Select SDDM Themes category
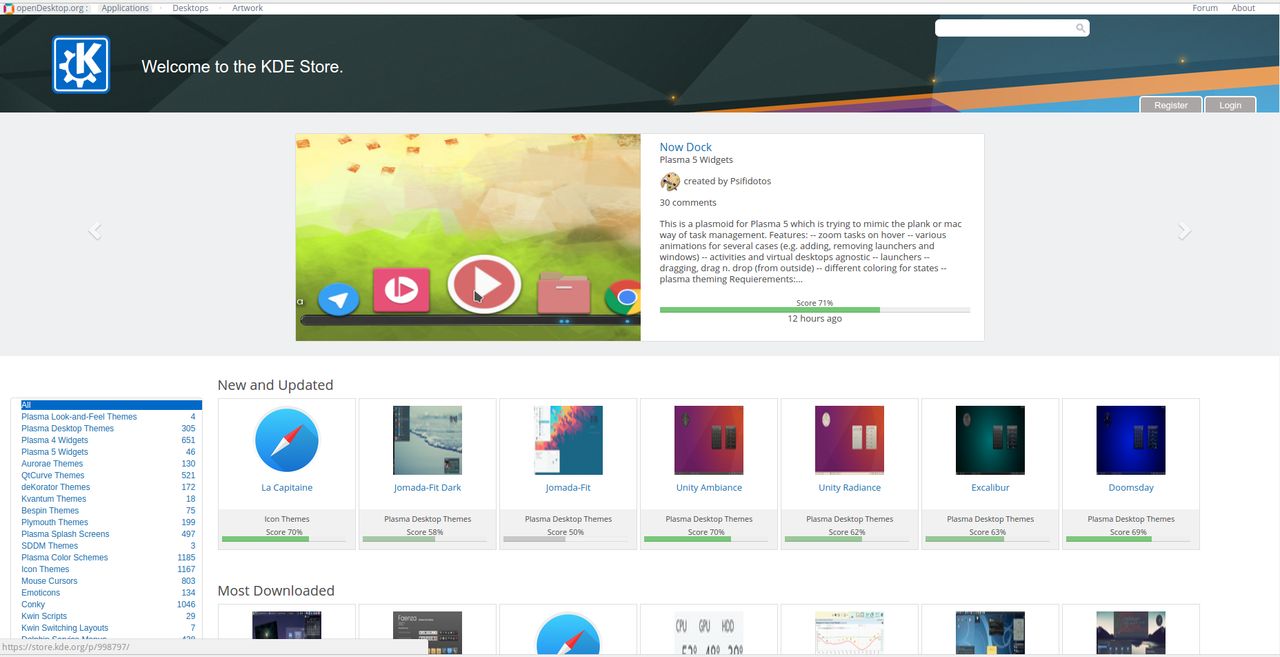The height and width of the screenshot is (657, 1280). (50, 546)
